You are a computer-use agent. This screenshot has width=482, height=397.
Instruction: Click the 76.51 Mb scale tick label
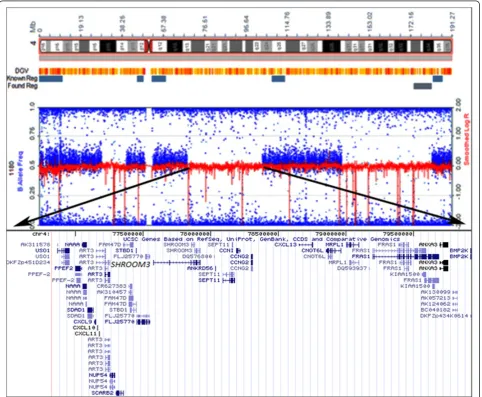click(205, 23)
